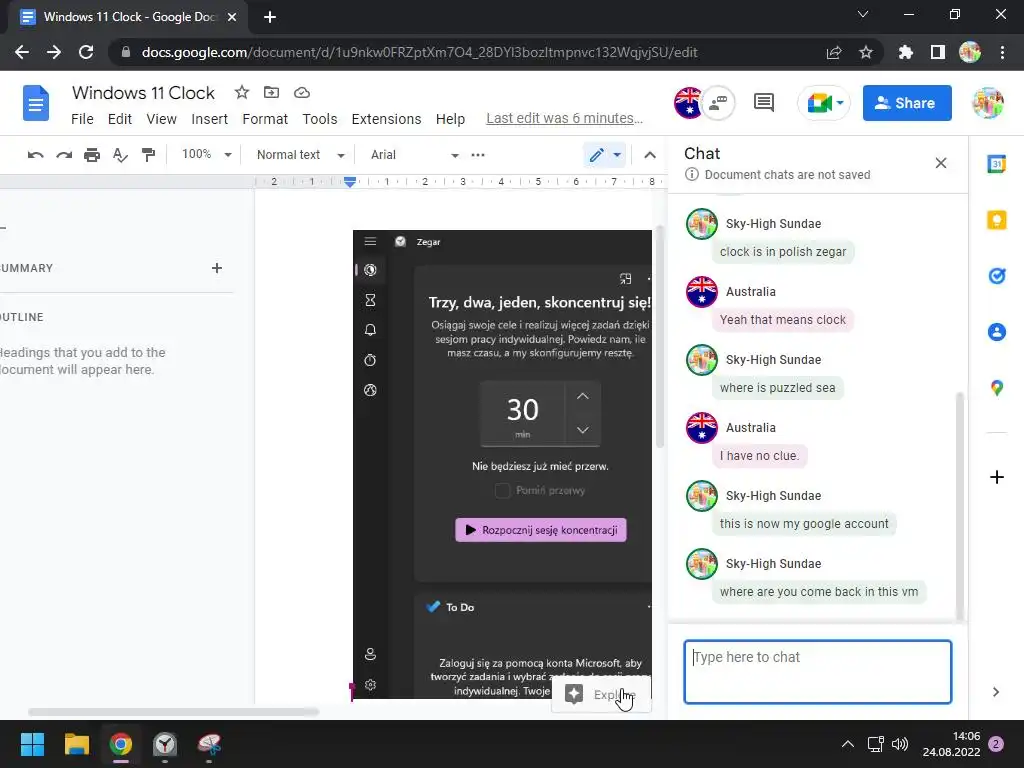Click the Australia collaborator avatar in header
Screen dimensions: 1024x768
pos(688,103)
